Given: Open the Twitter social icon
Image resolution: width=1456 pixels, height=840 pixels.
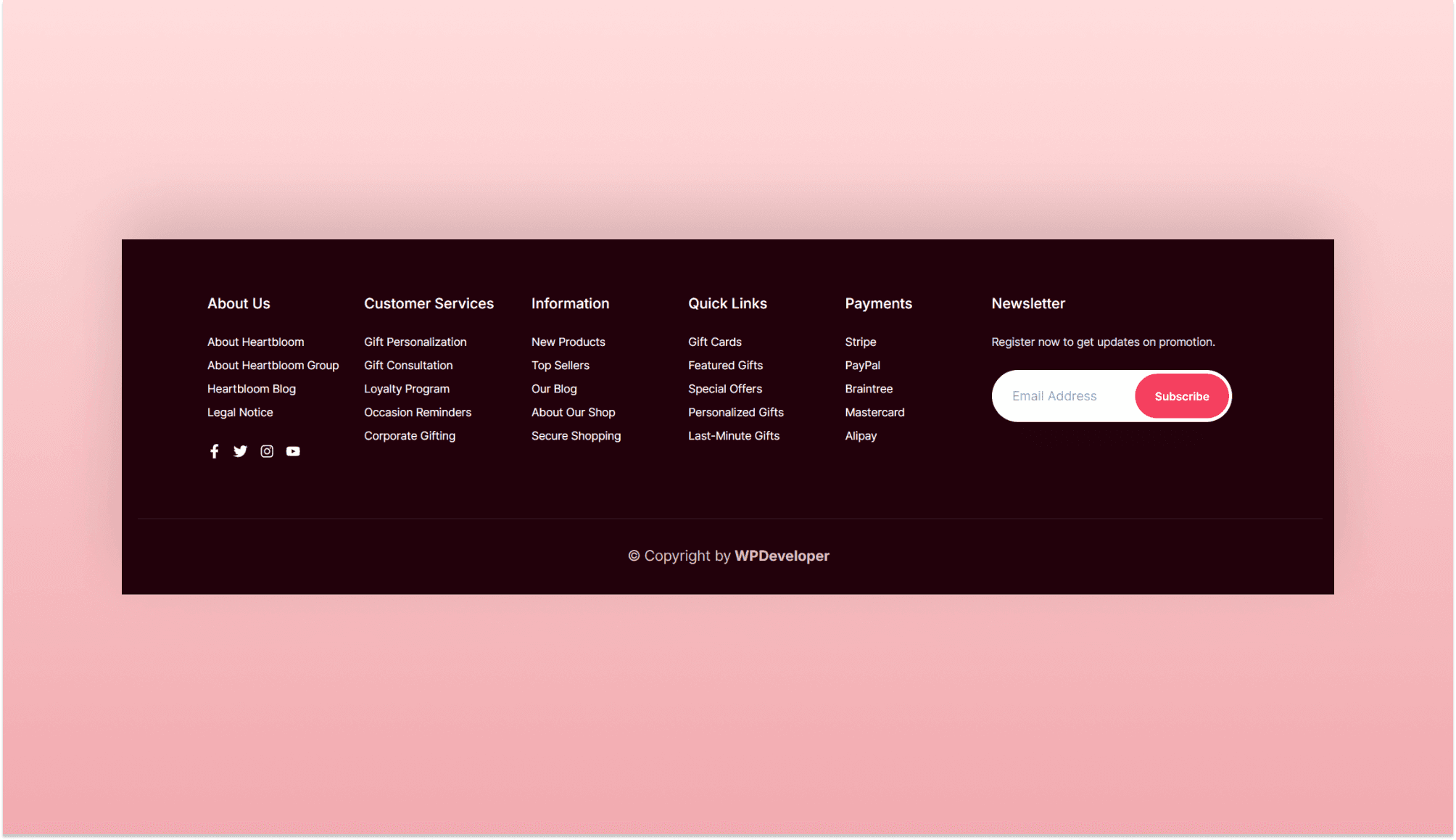Looking at the screenshot, I should (240, 450).
